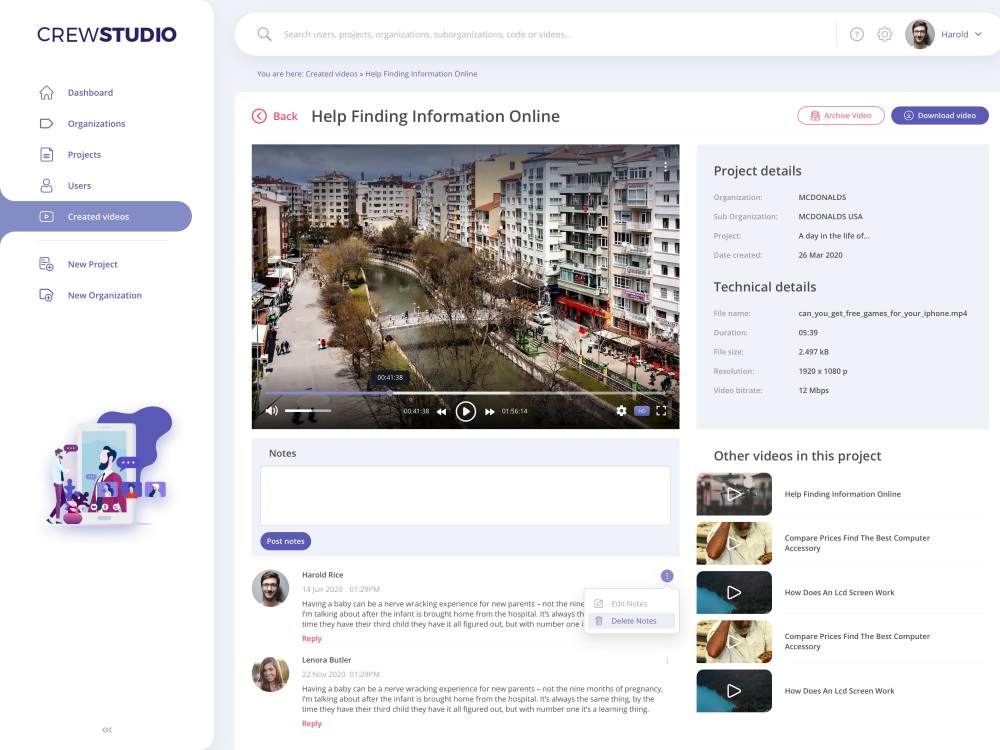Open video player settings gear

(621, 411)
